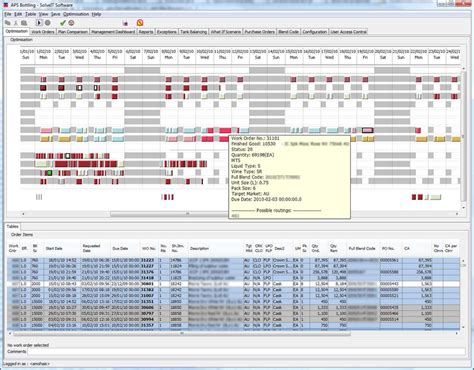Select grey row with WO No. 30606
Screen dimensions: 474x370
coord(233,308)
